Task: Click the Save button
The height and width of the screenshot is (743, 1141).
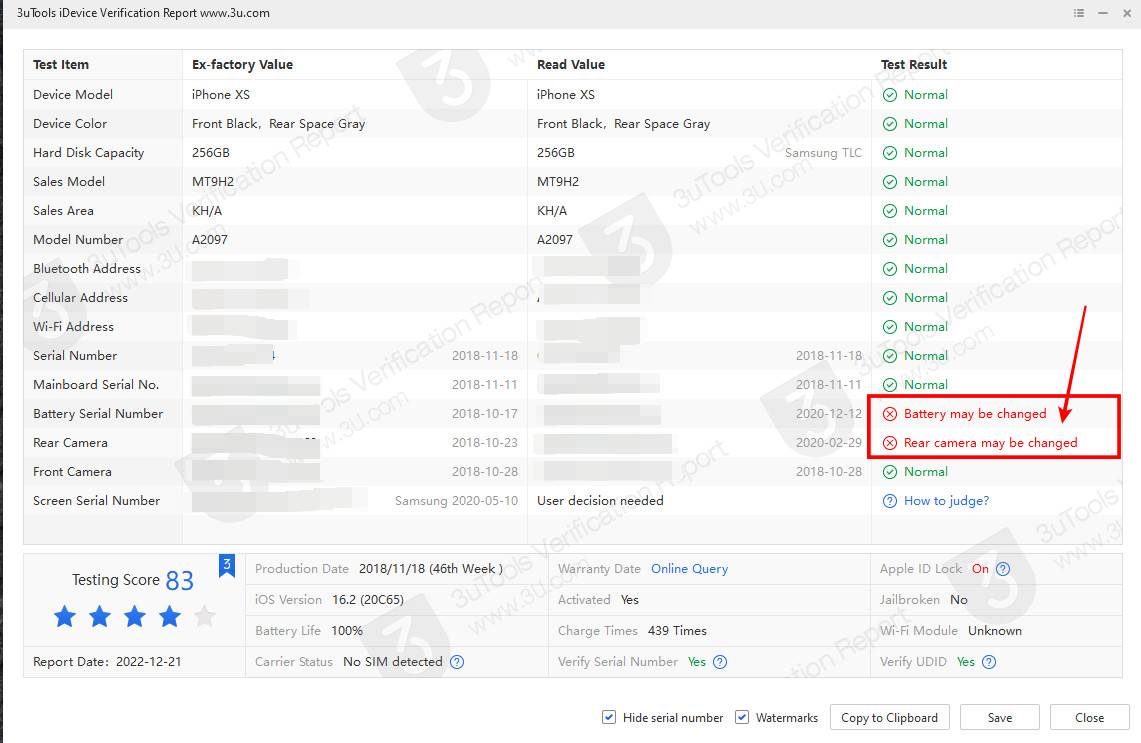Action: point(999,718)
